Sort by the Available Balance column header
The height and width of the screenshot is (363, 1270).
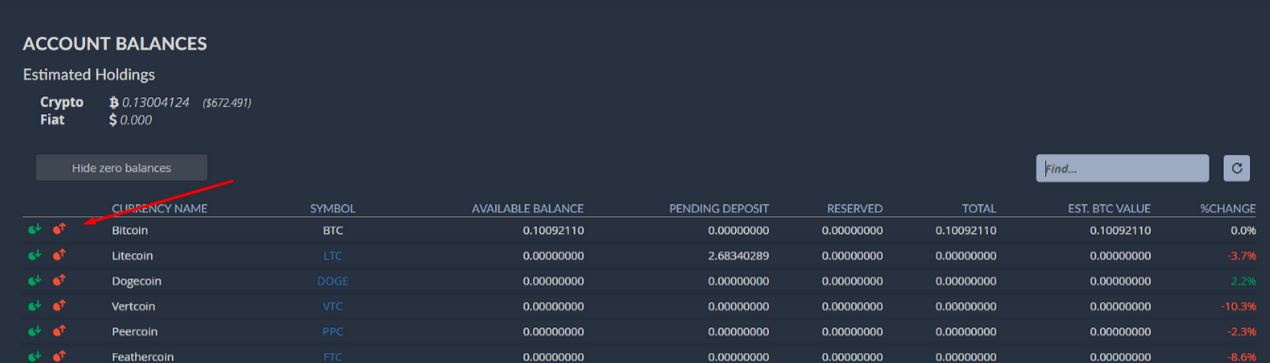528,208
